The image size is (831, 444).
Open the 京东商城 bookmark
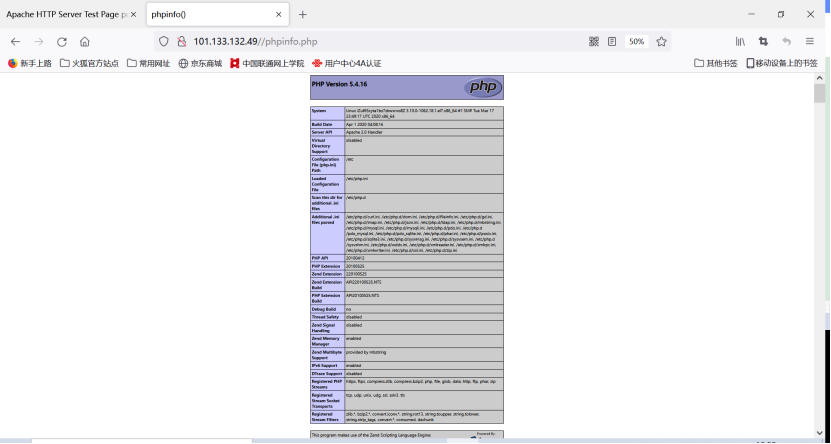click(200, 63)
